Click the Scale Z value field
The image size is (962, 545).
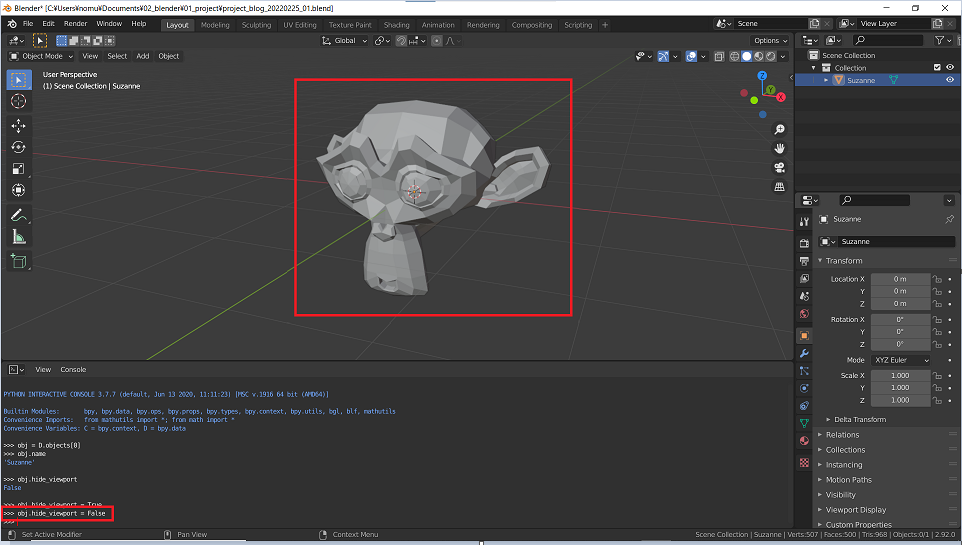[900, 400]
